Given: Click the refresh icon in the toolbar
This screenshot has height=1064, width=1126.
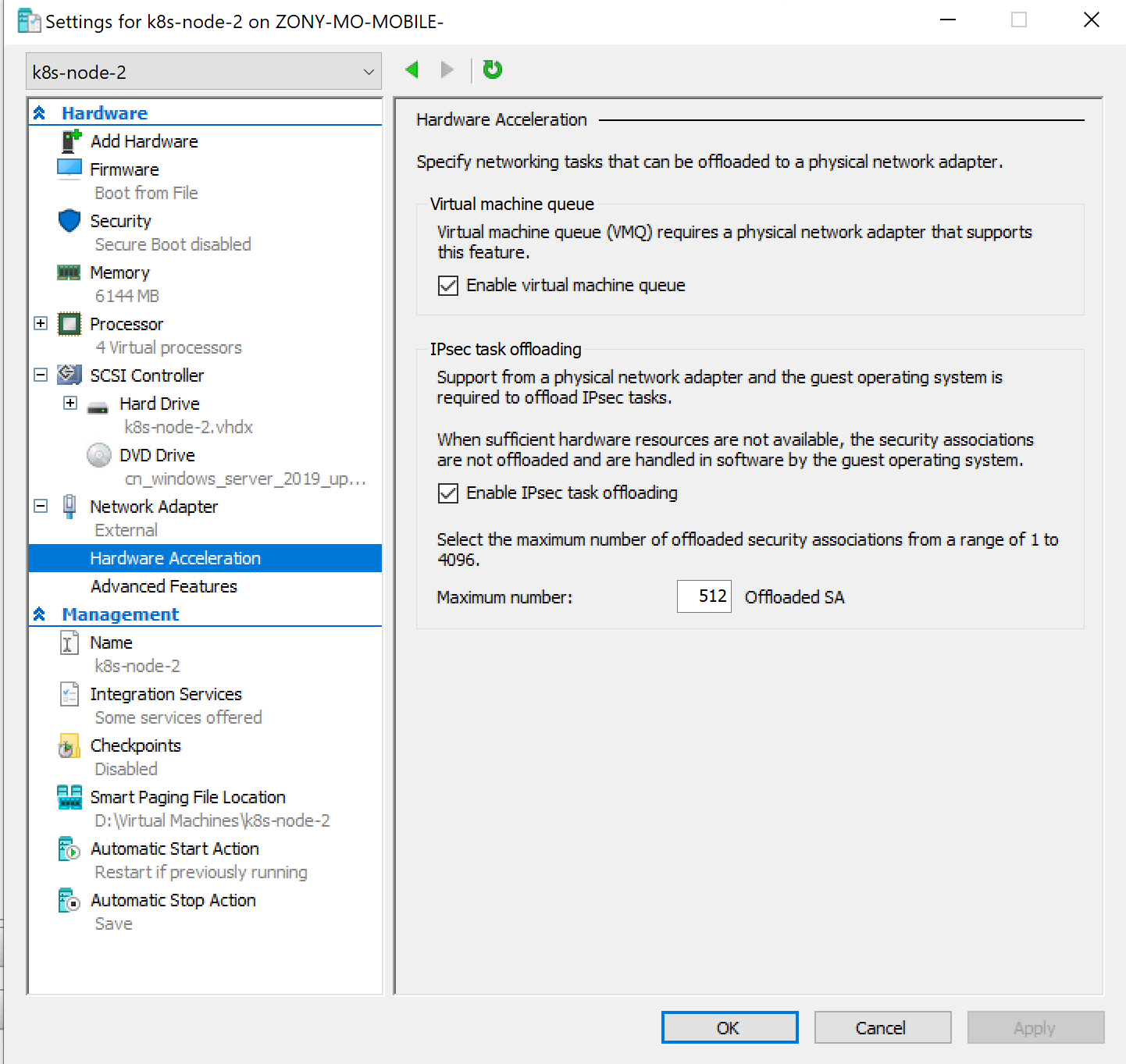Looking at the screenshot, I should pos(492,69).
